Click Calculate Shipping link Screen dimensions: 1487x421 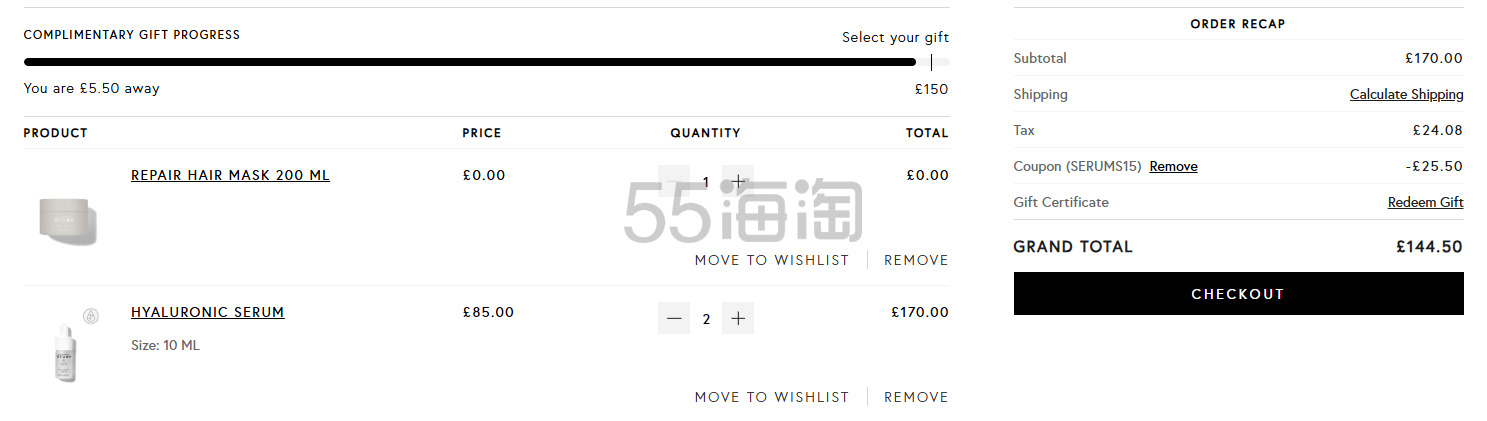[1406, 94]
